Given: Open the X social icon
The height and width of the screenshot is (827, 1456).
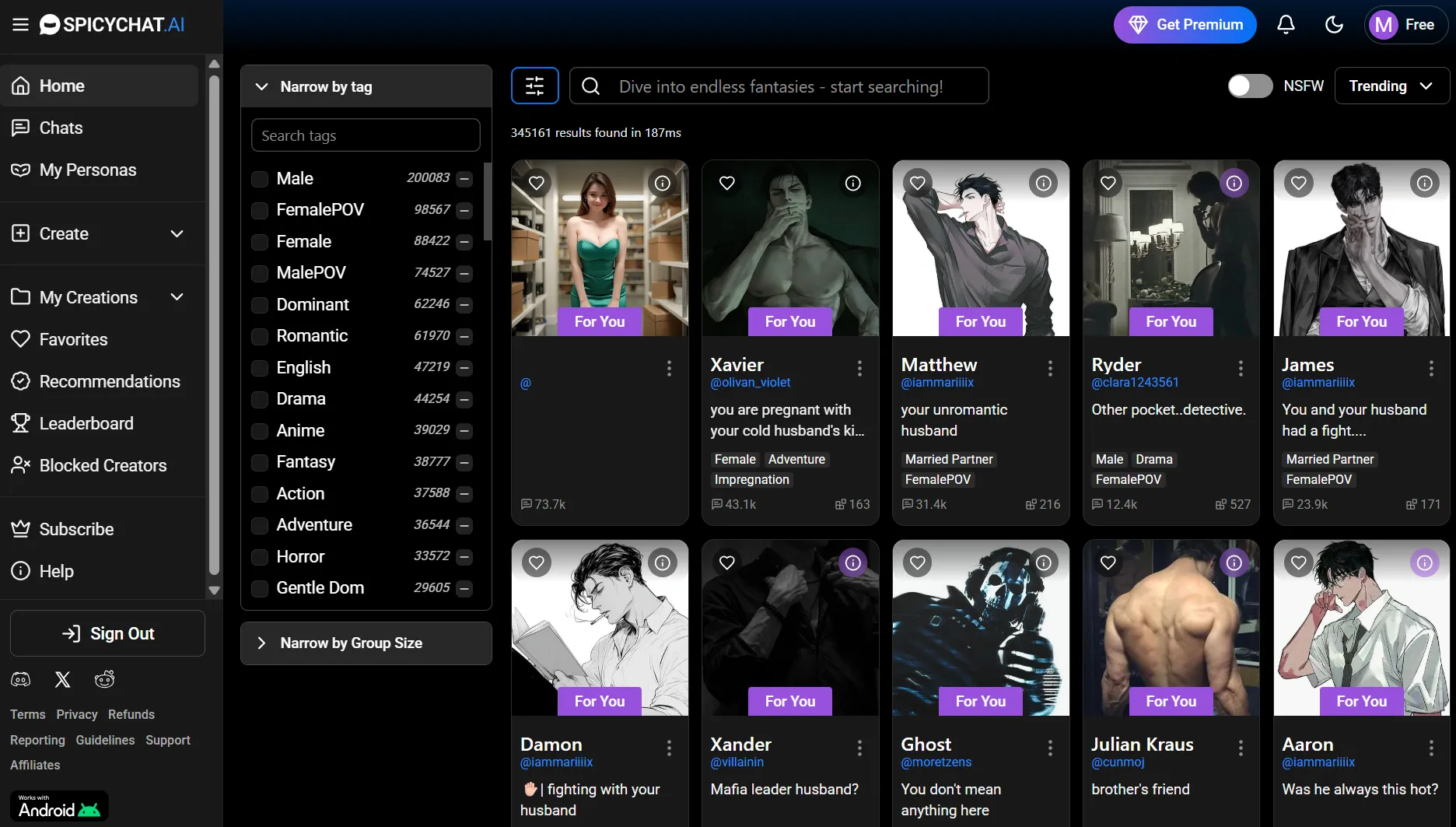Looking at the screenshot, I should point(63,680).
